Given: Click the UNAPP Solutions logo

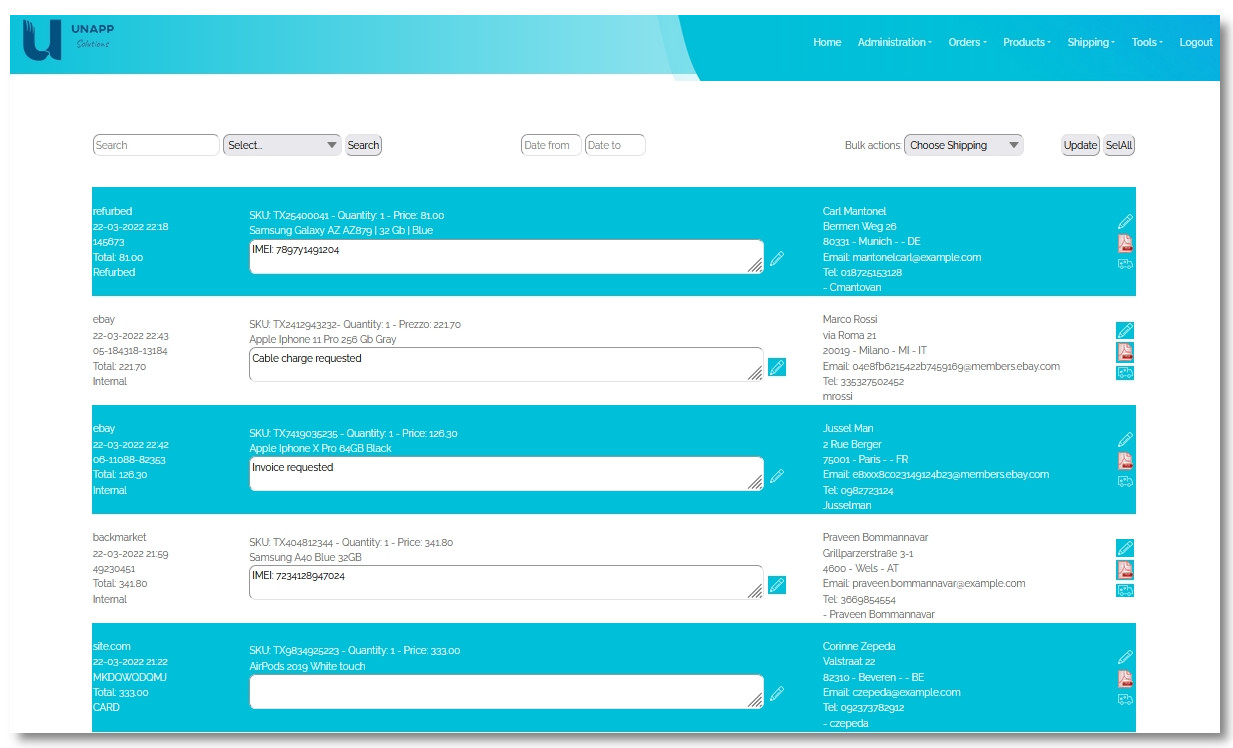Looking at the screenshot, I should [67, 41].
